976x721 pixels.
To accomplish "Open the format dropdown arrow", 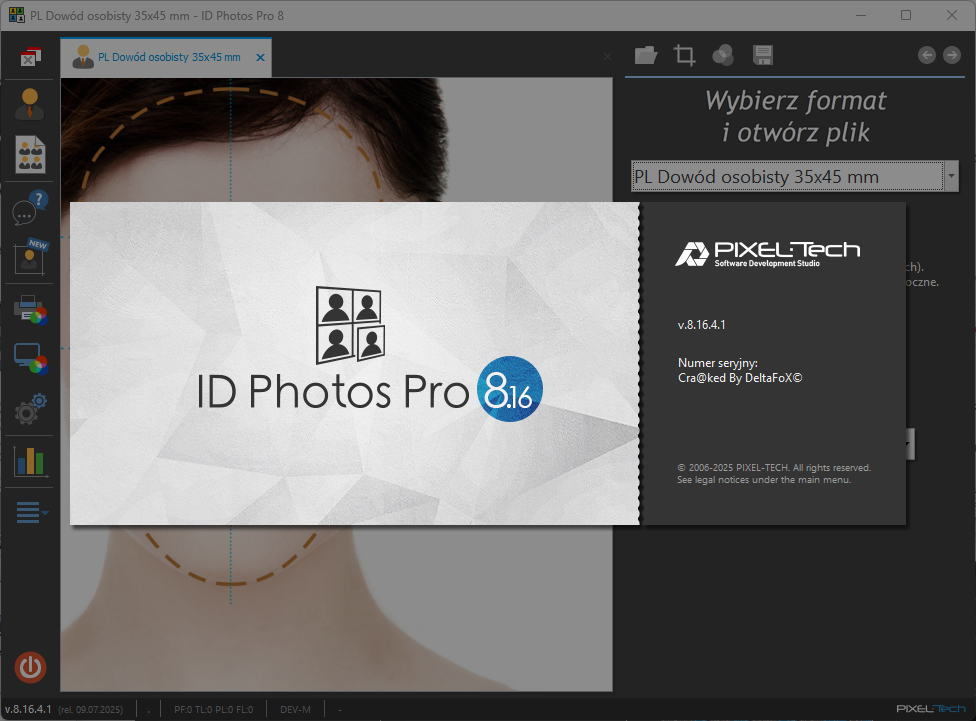I will point(951,176).
